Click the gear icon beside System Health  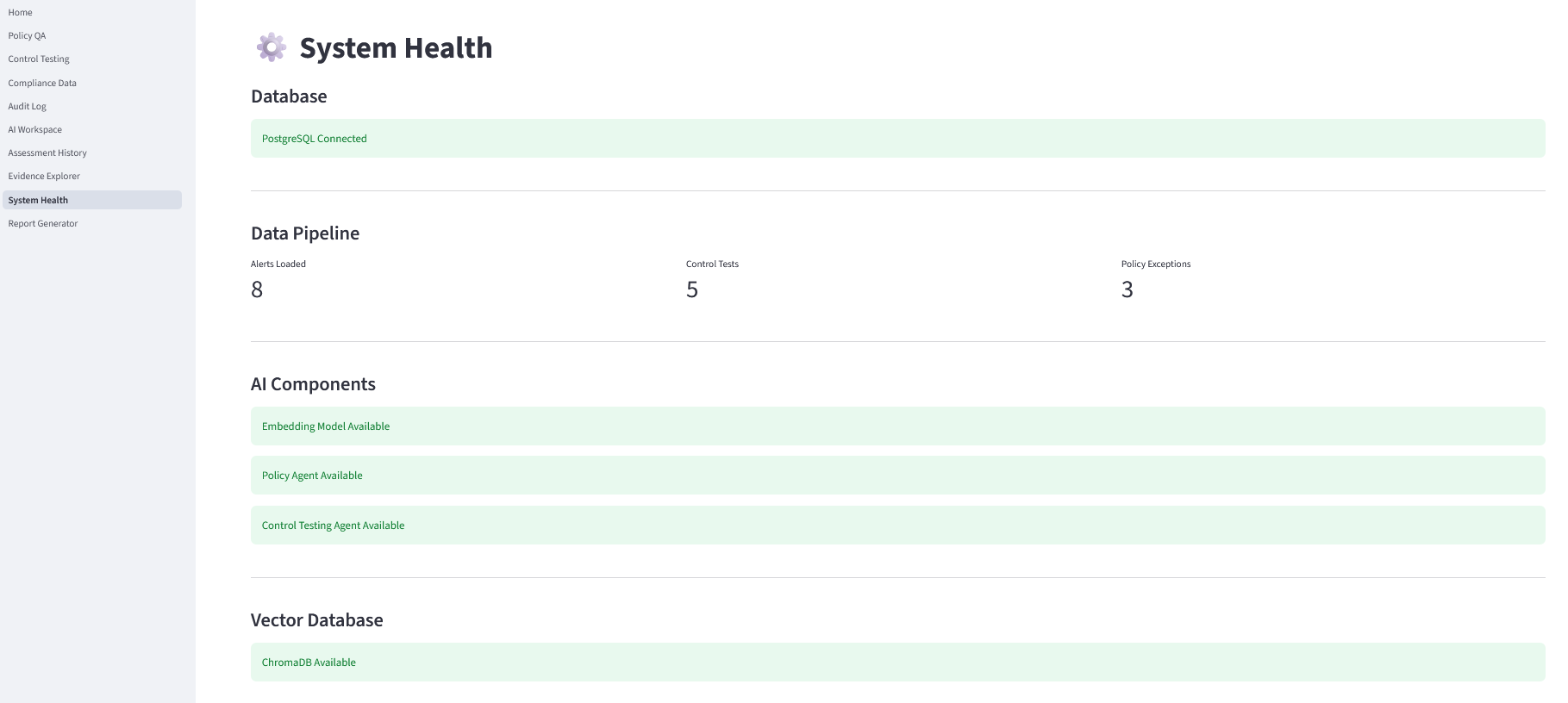[272, 47]
